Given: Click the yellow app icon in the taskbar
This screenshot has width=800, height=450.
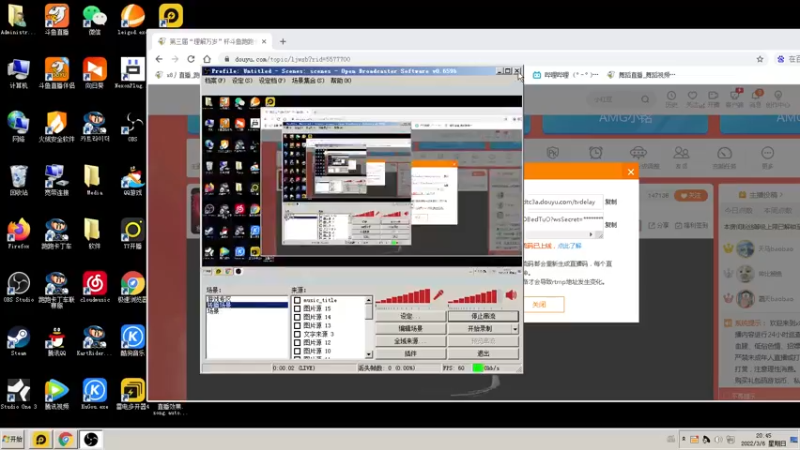Looking at the screenshot, I should pos(40,439).
